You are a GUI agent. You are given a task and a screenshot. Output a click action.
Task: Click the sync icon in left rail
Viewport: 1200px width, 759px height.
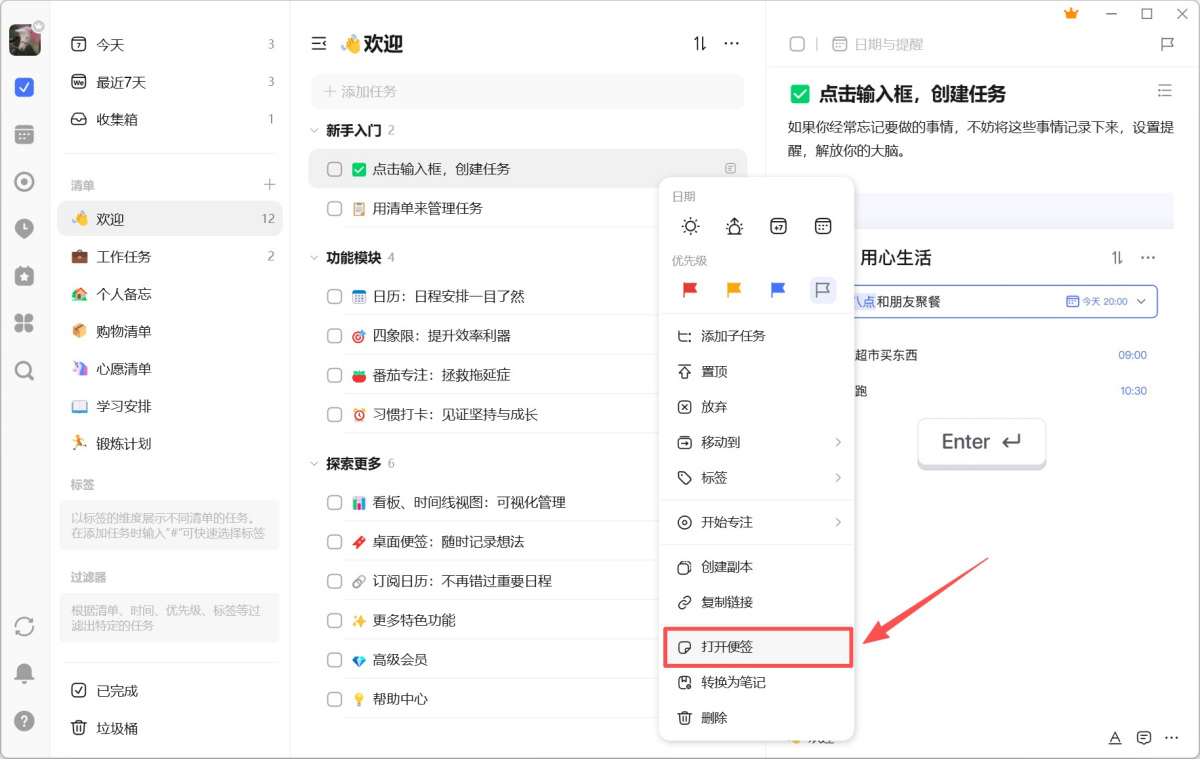(24, 626)
